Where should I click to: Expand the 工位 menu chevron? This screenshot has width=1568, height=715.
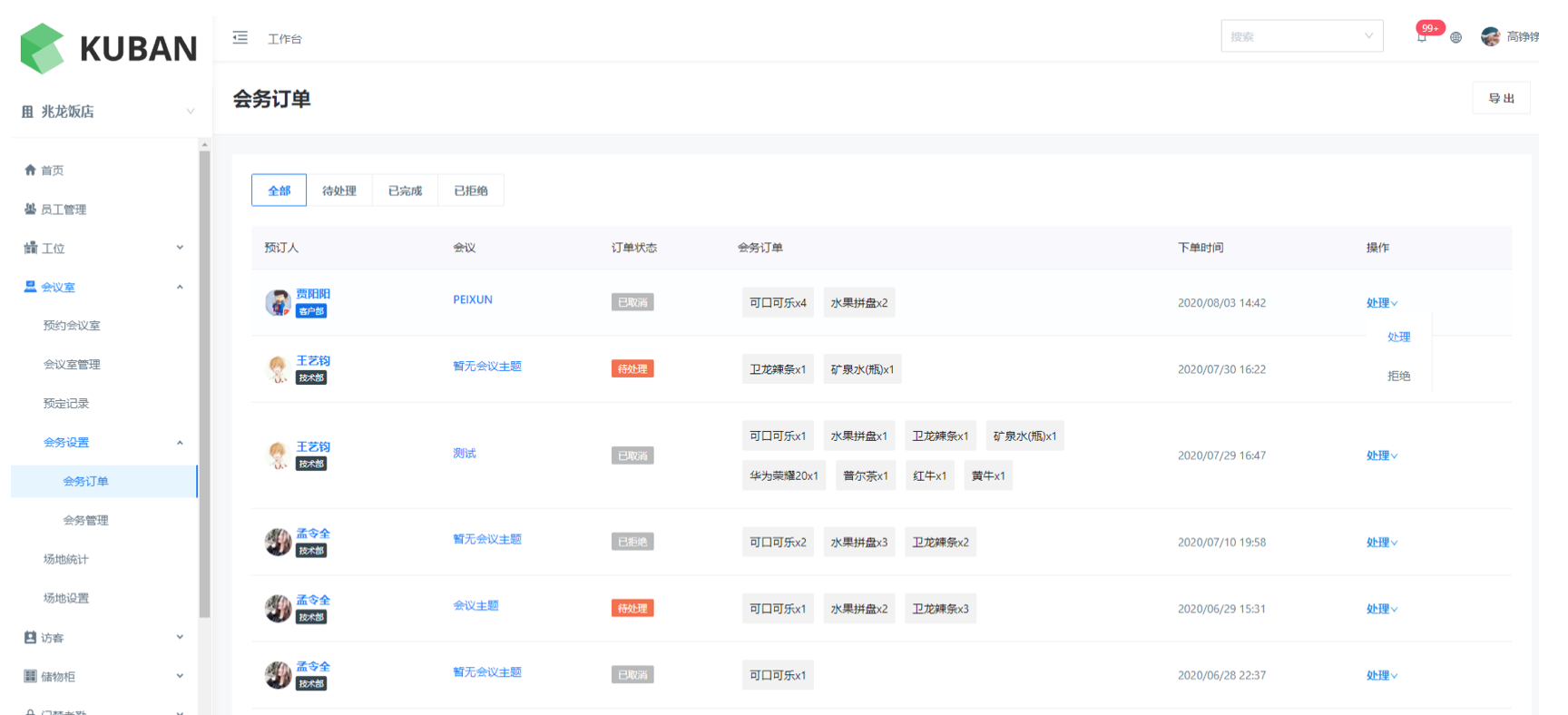(180, 248)
